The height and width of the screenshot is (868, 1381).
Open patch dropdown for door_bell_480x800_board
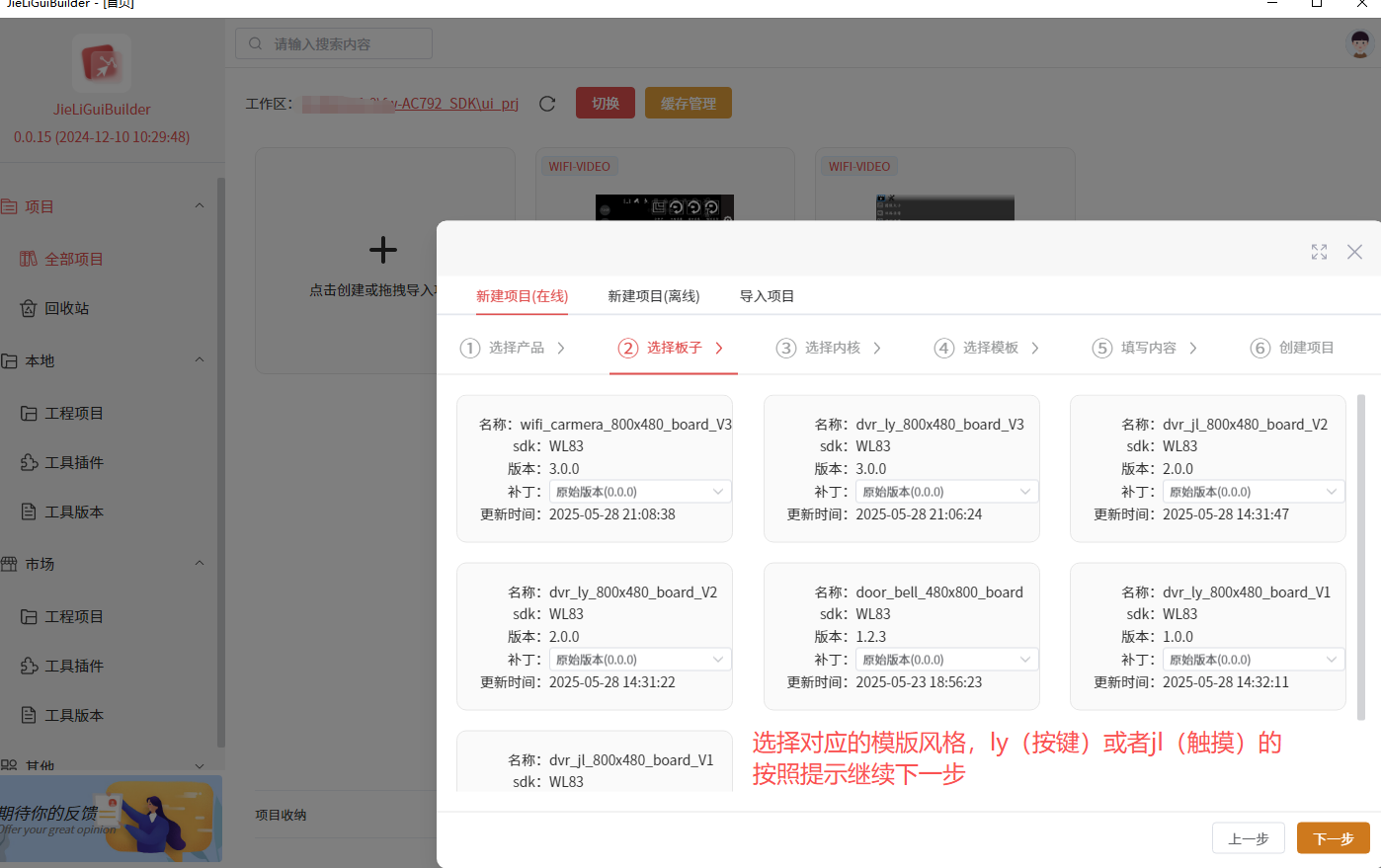pos(946,660)
